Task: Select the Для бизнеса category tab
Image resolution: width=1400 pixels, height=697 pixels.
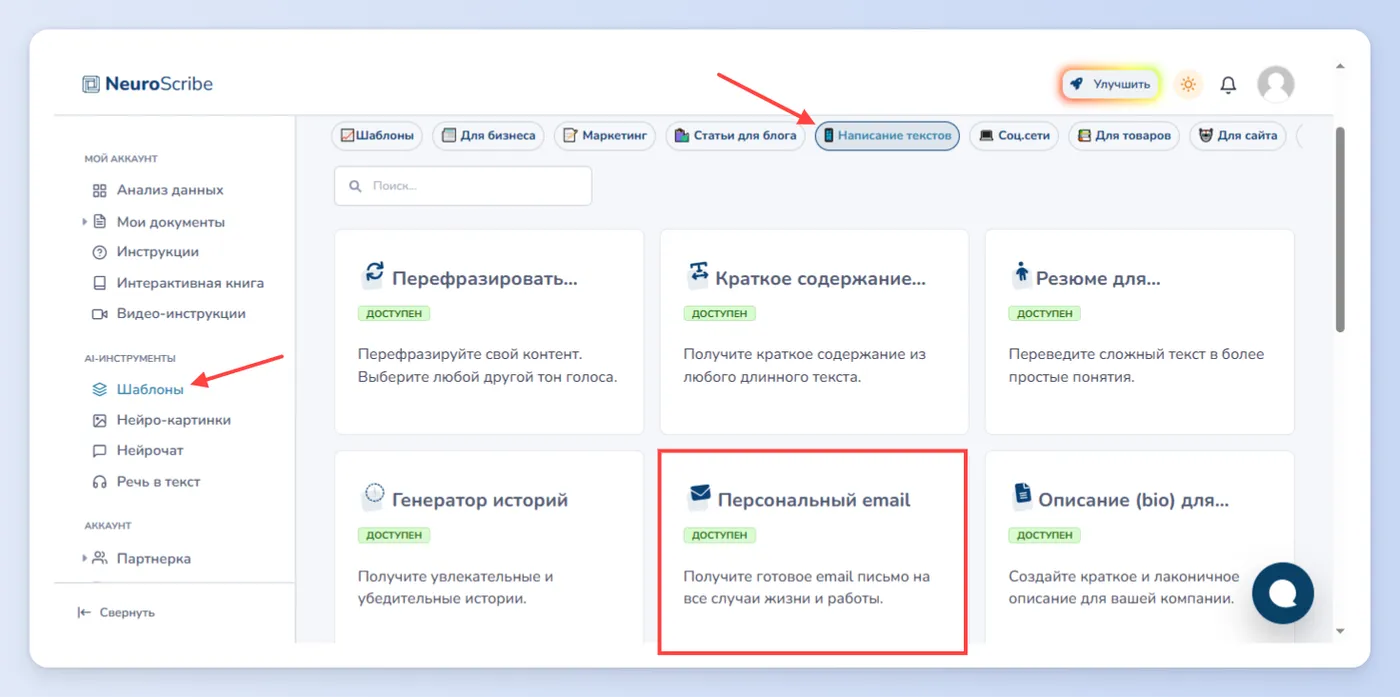Action: pyautogui.click(x=488, y=136)
